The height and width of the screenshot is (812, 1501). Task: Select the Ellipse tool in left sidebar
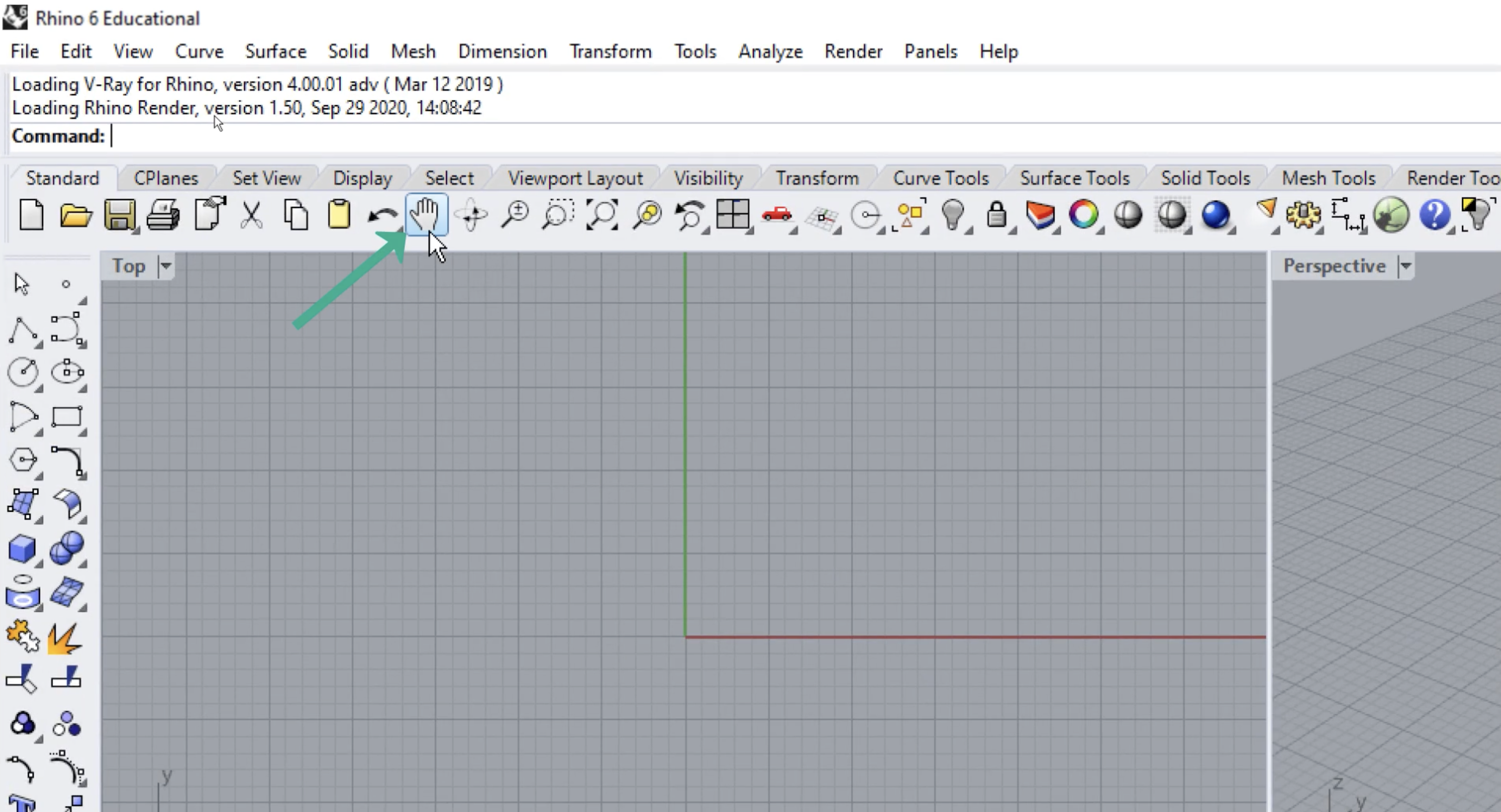67,372
